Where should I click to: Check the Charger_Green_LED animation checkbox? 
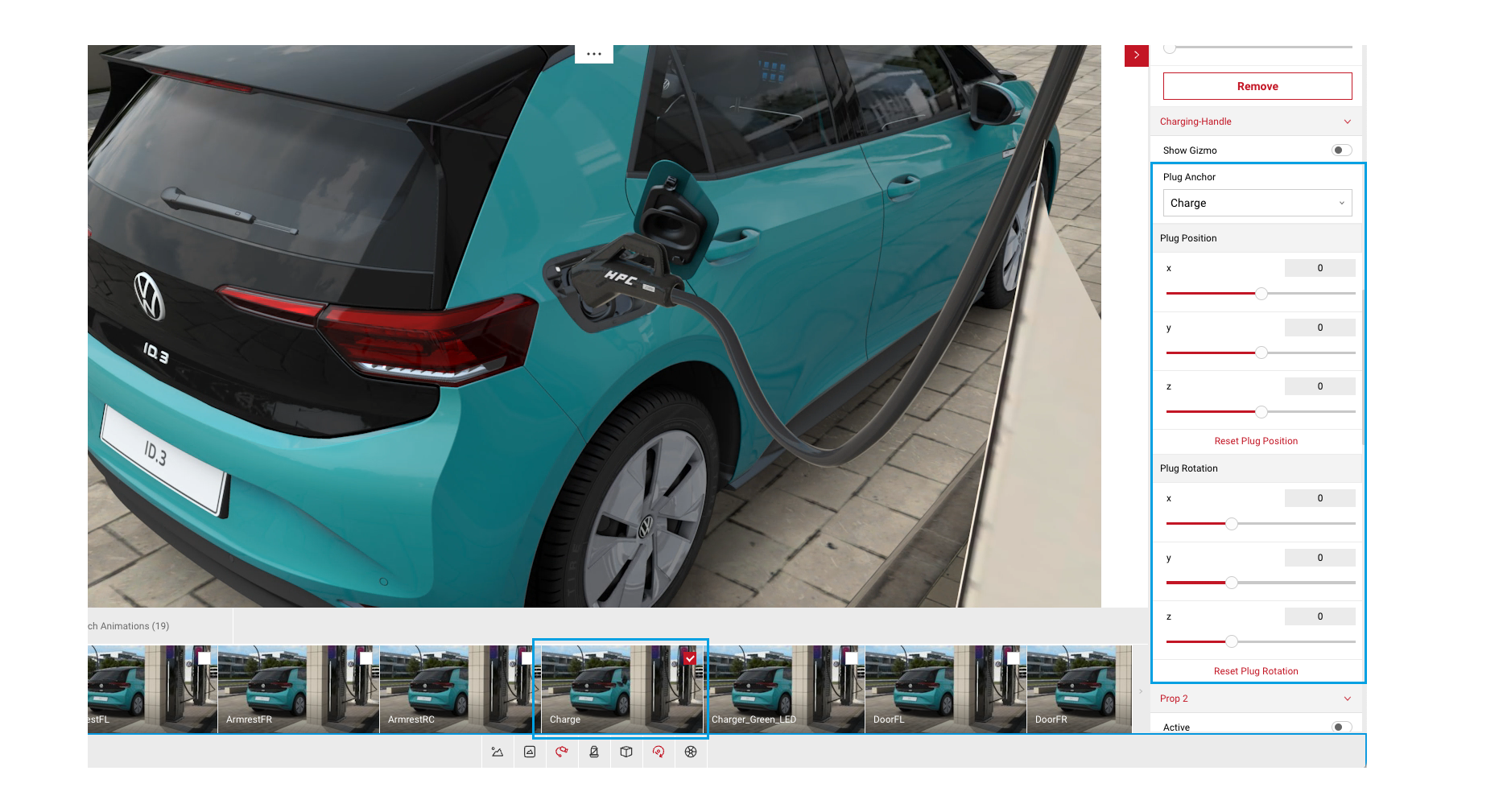click(852, 658)
